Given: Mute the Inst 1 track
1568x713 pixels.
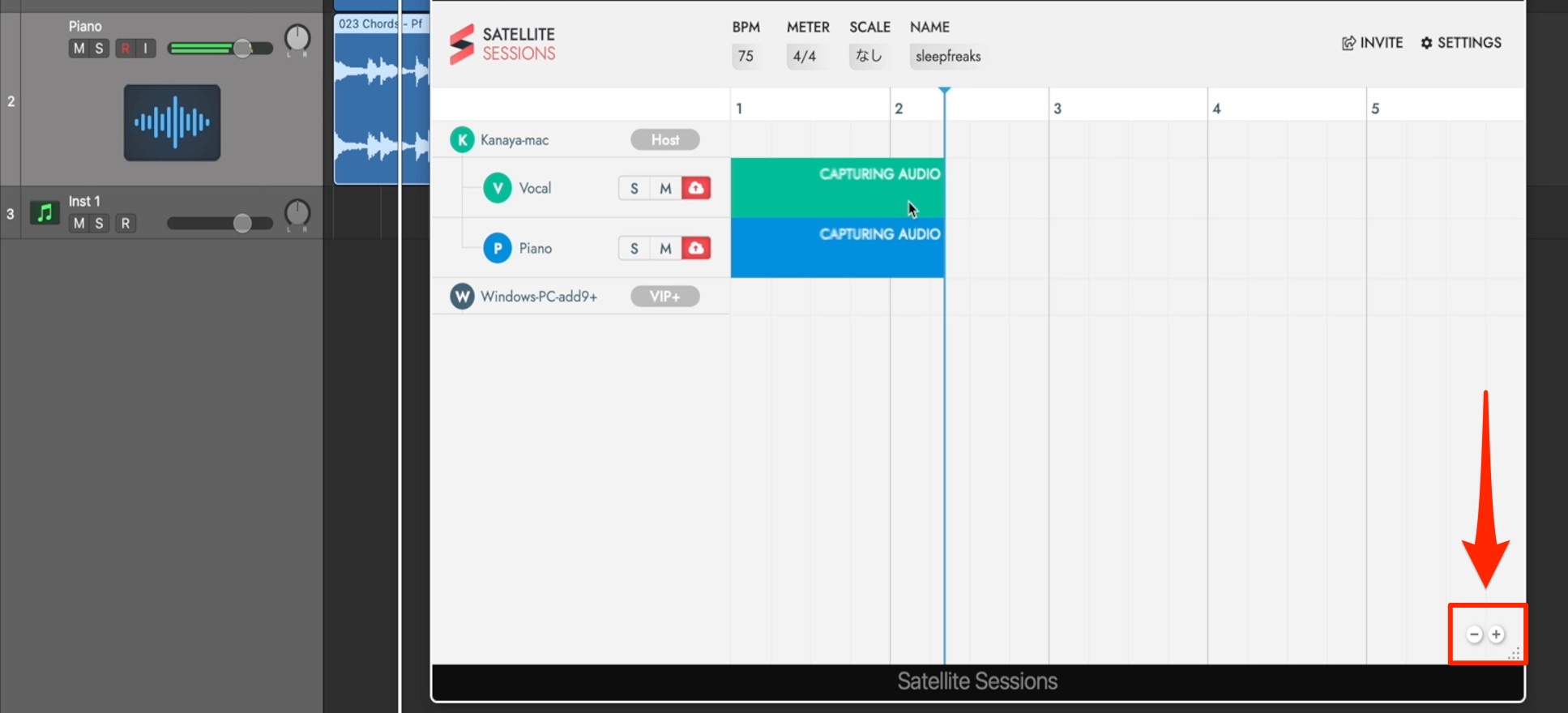Looking at the screenshot, I should [79, 224].
